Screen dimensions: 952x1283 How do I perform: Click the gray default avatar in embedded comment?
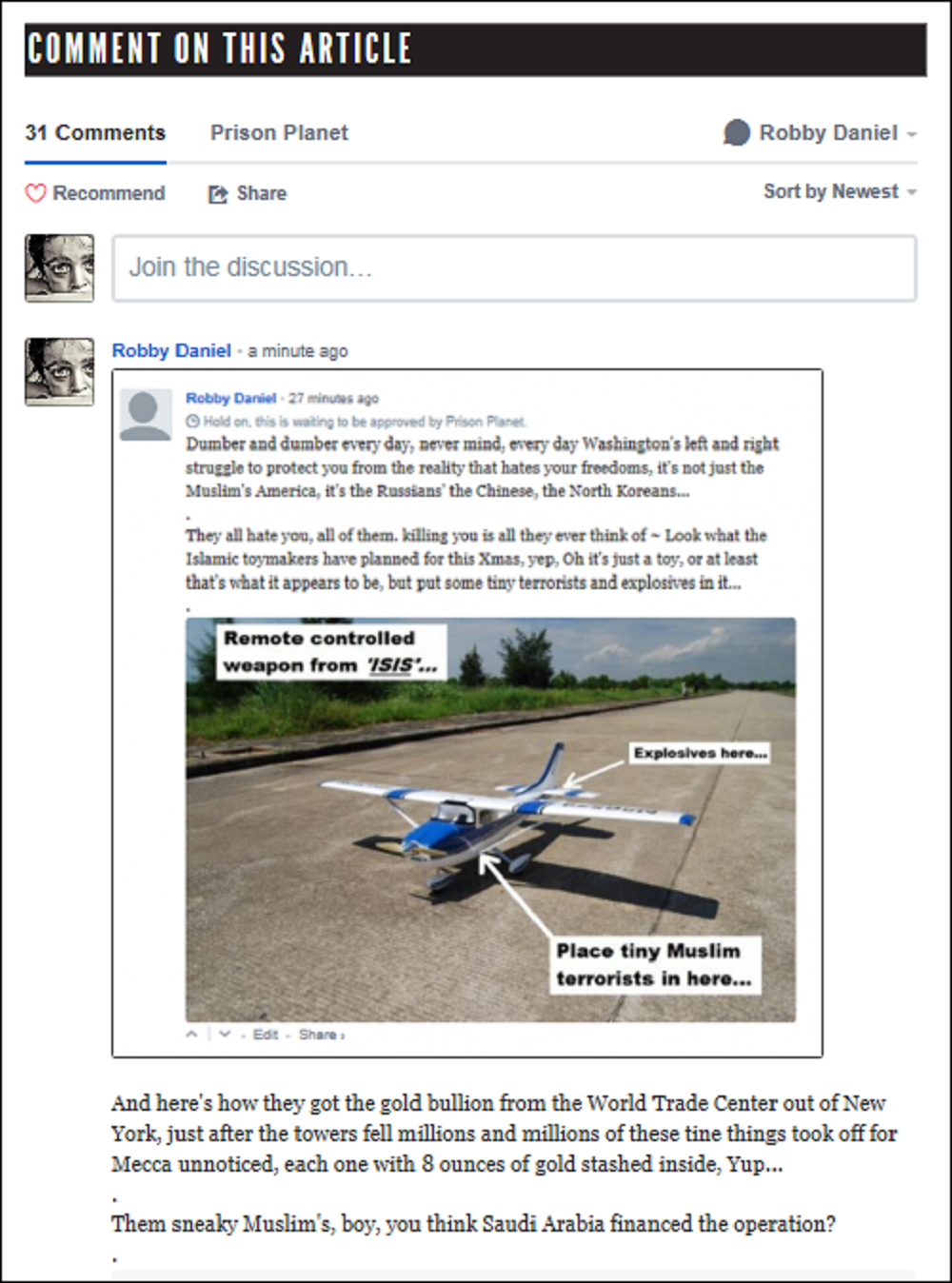coord(145,416)
